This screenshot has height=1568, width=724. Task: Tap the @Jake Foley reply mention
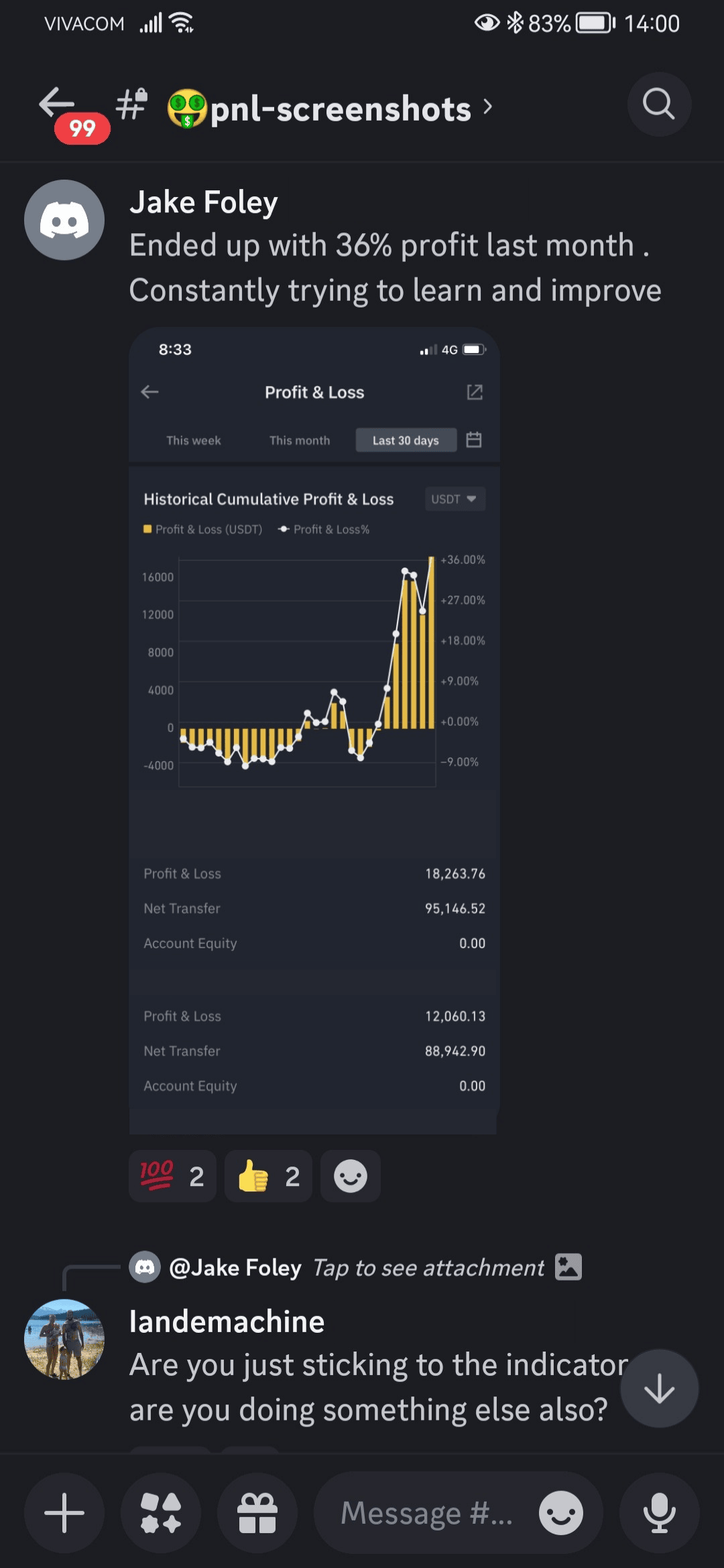coord(235,1267)
